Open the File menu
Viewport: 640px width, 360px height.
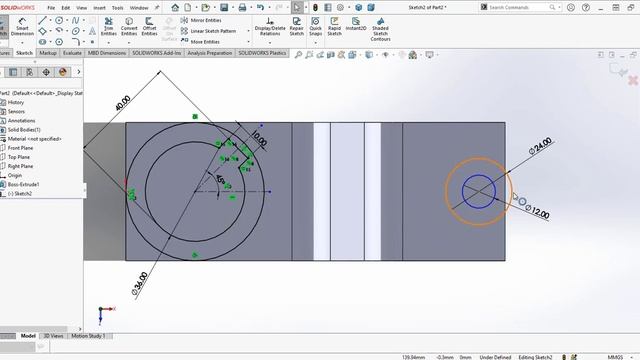51,8
